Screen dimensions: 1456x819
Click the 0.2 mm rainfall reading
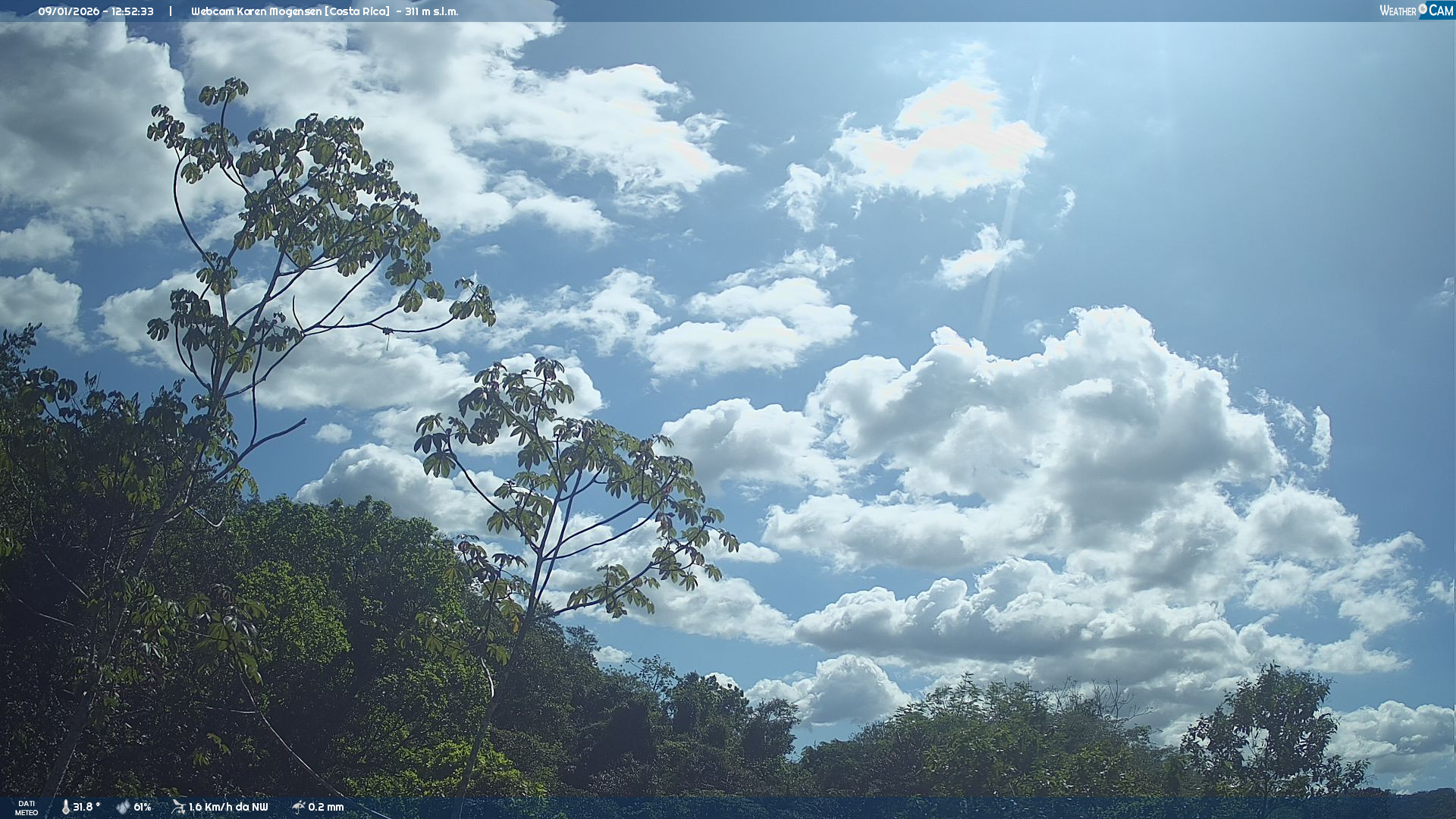(x=326, y=807)
